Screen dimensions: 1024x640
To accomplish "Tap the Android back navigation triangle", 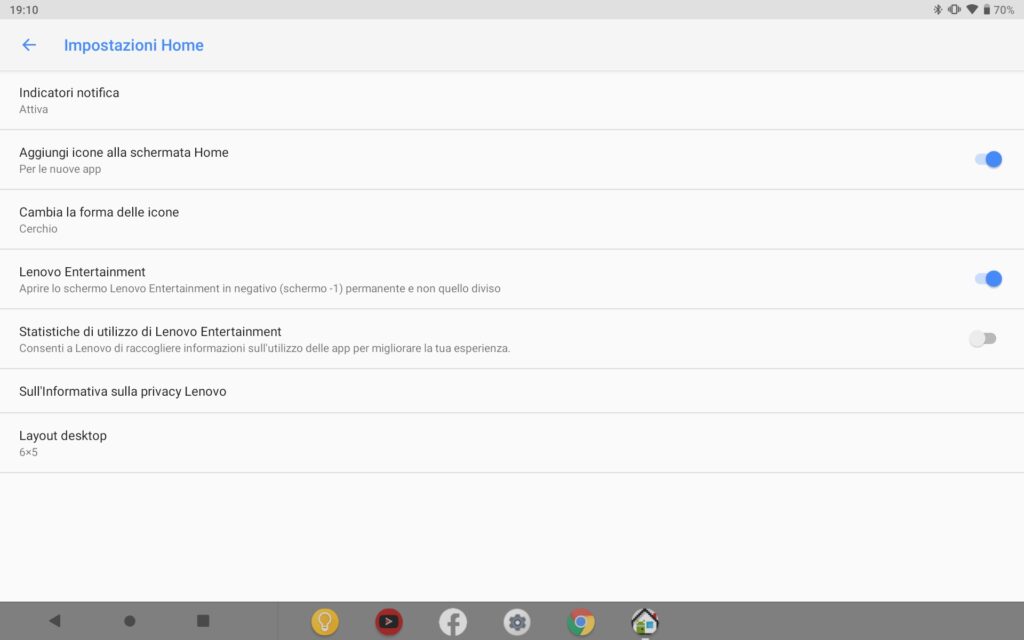I will (55, 620).
